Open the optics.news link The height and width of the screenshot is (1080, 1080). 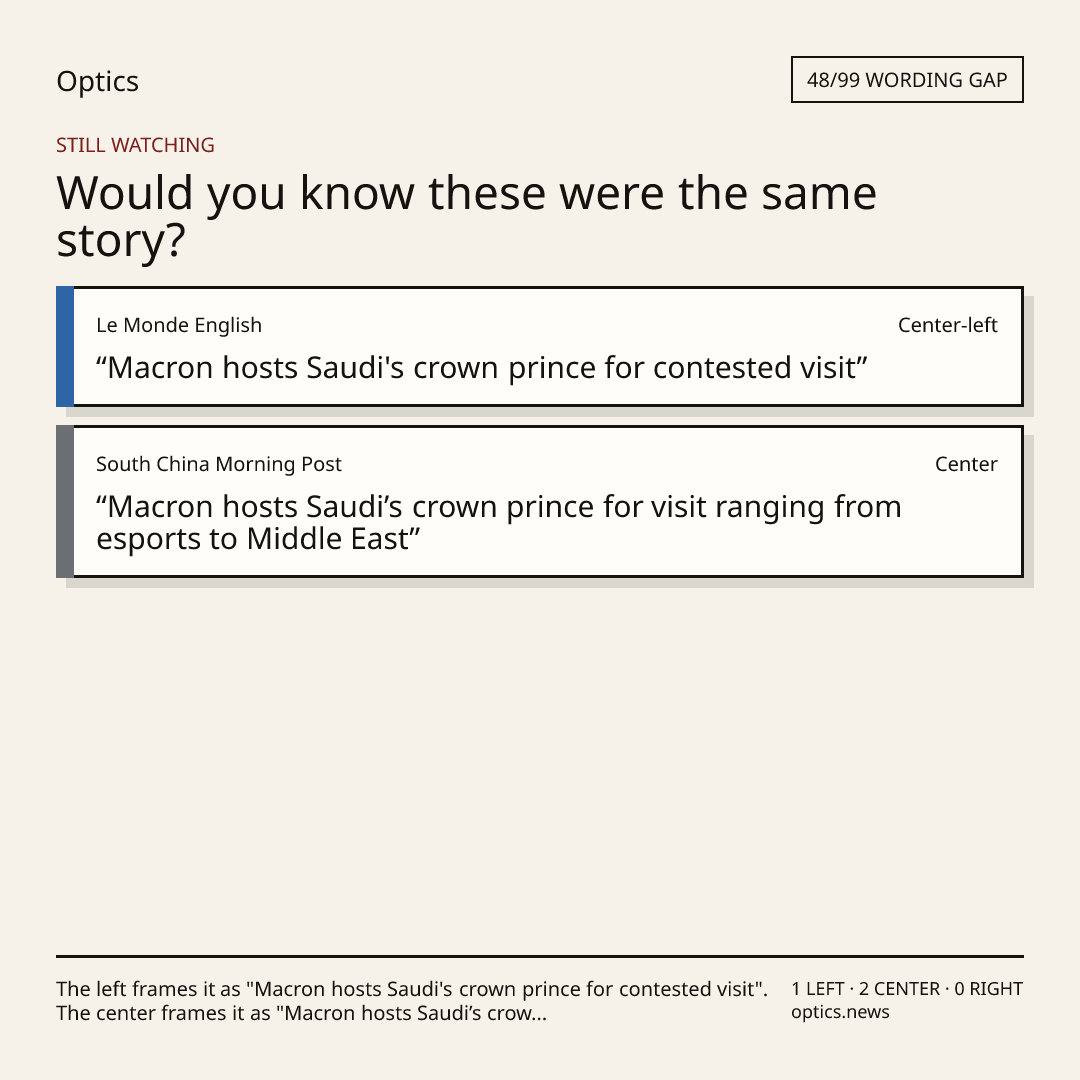(840, 1012)
